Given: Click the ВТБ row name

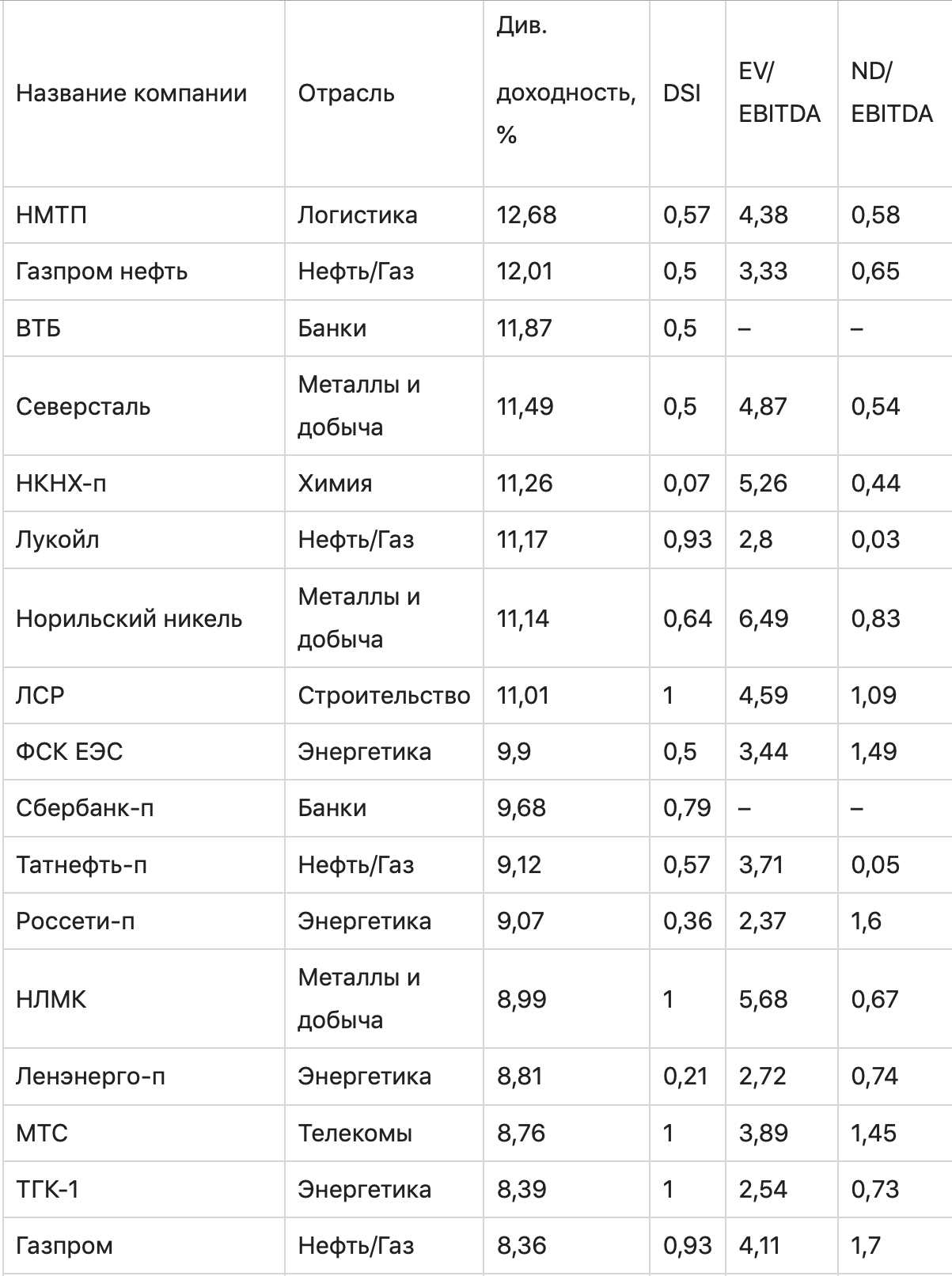Looking at the screenshot, I should click(x=38, y=328).
